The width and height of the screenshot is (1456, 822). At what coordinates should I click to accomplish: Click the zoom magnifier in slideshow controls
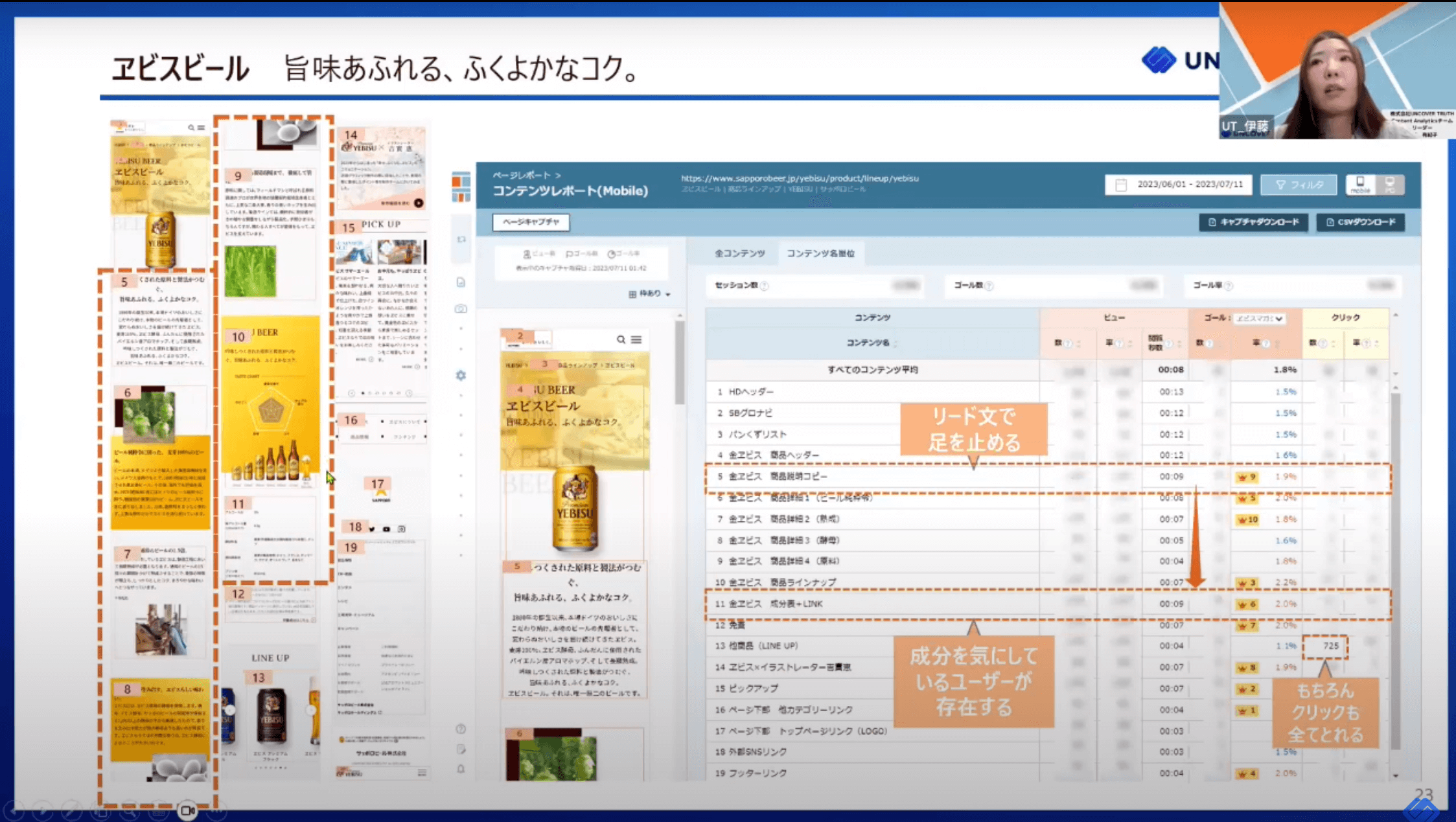130,810
